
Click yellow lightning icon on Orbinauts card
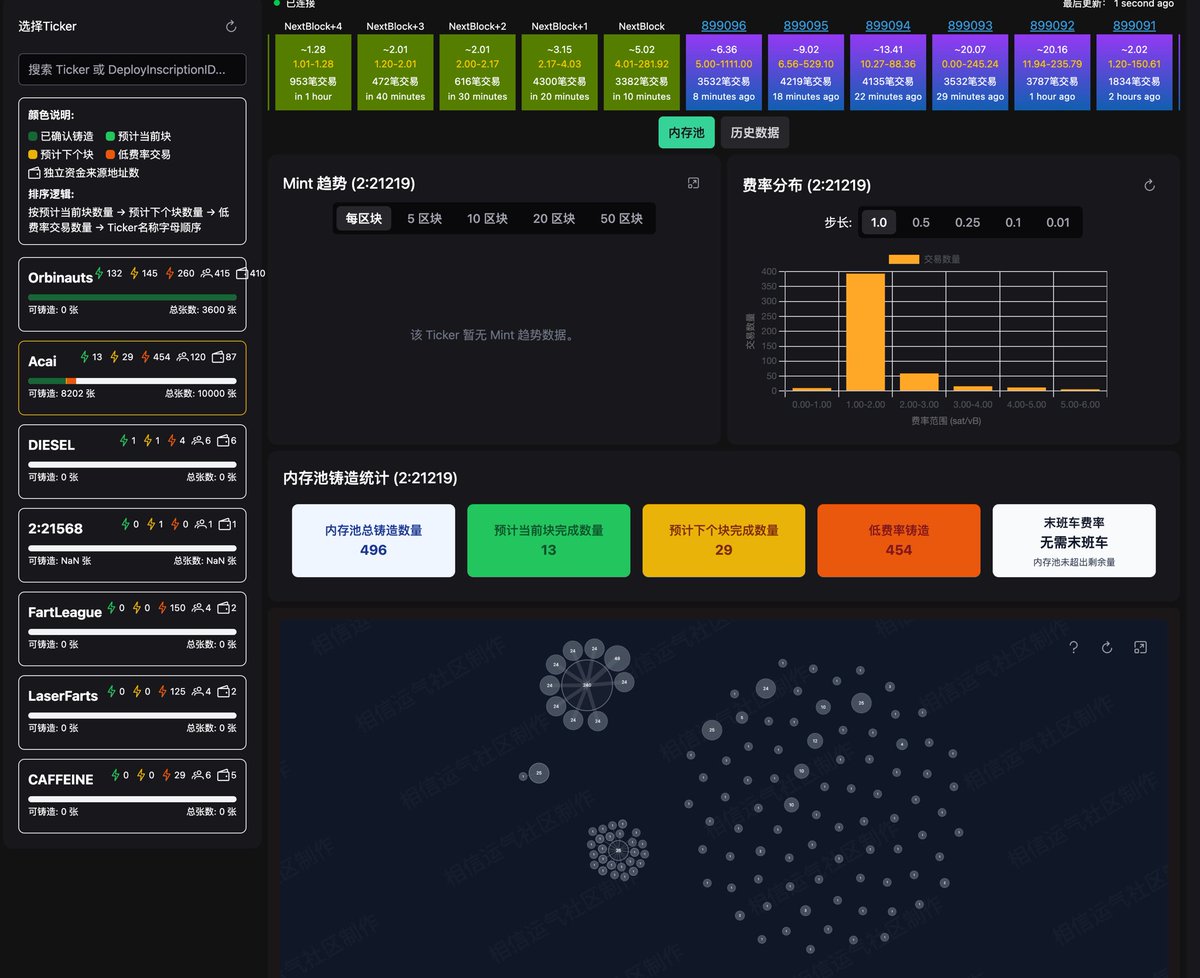(x=134, y=273)
